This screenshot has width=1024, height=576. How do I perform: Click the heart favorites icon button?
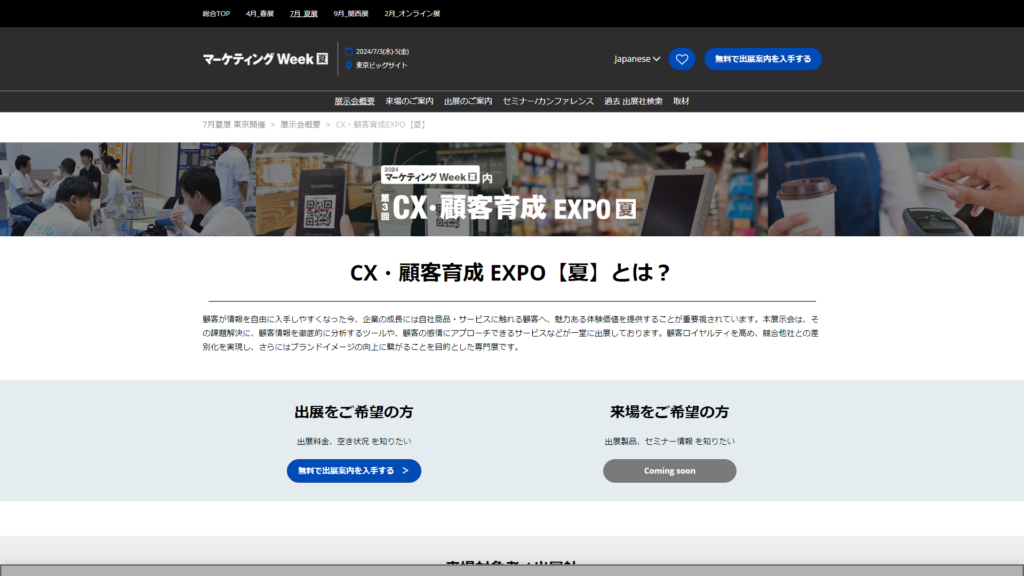pos(682,59)
